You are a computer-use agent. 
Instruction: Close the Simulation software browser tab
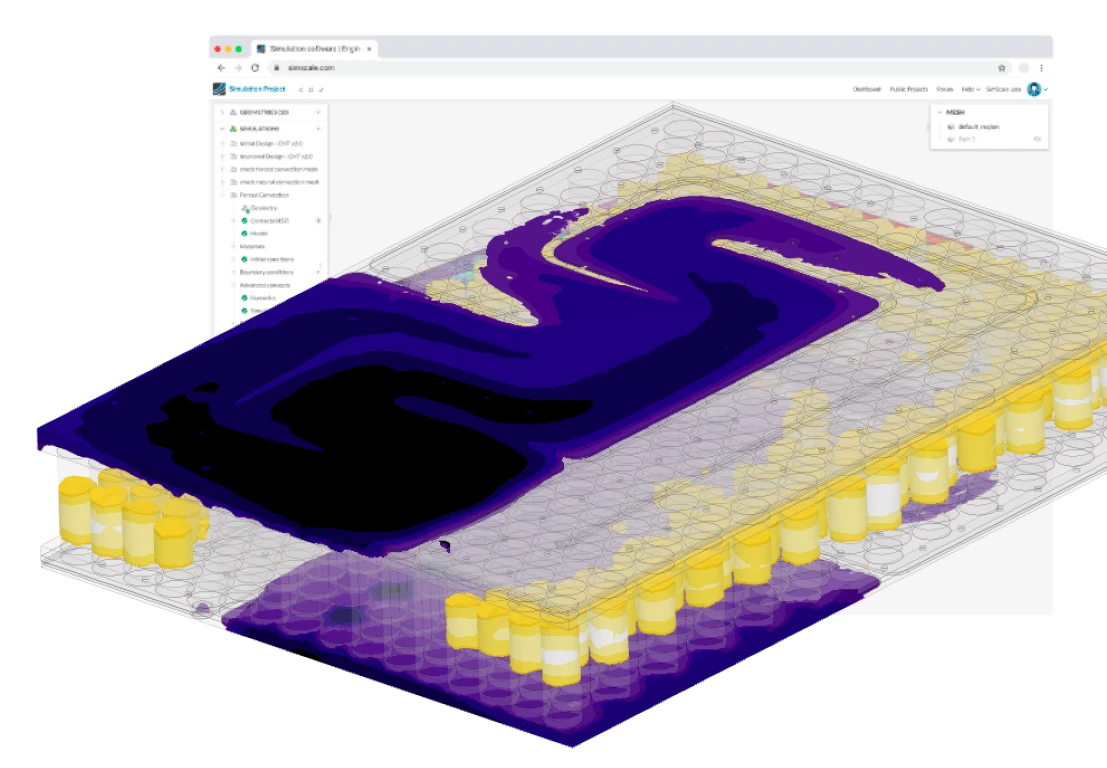tap(369, 49)
